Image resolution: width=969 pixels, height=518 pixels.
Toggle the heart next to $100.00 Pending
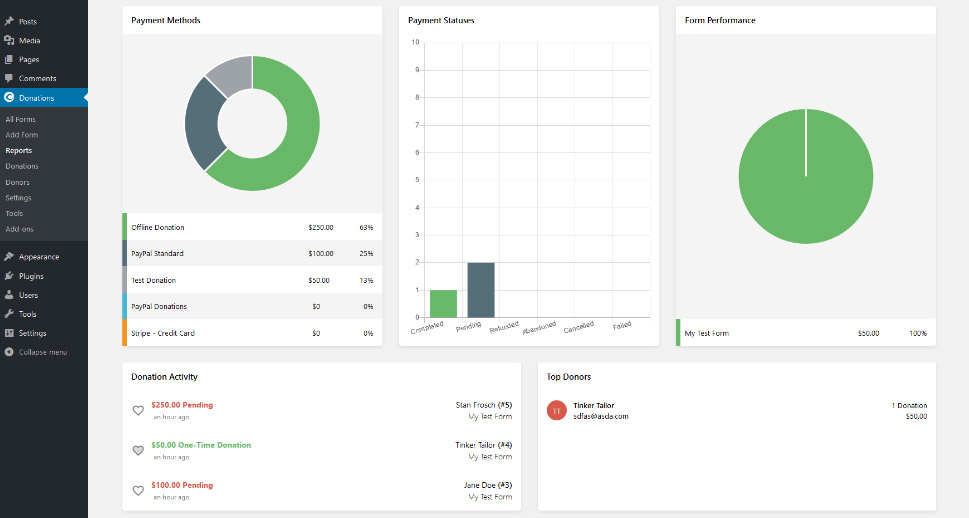(x=138, y=490)
